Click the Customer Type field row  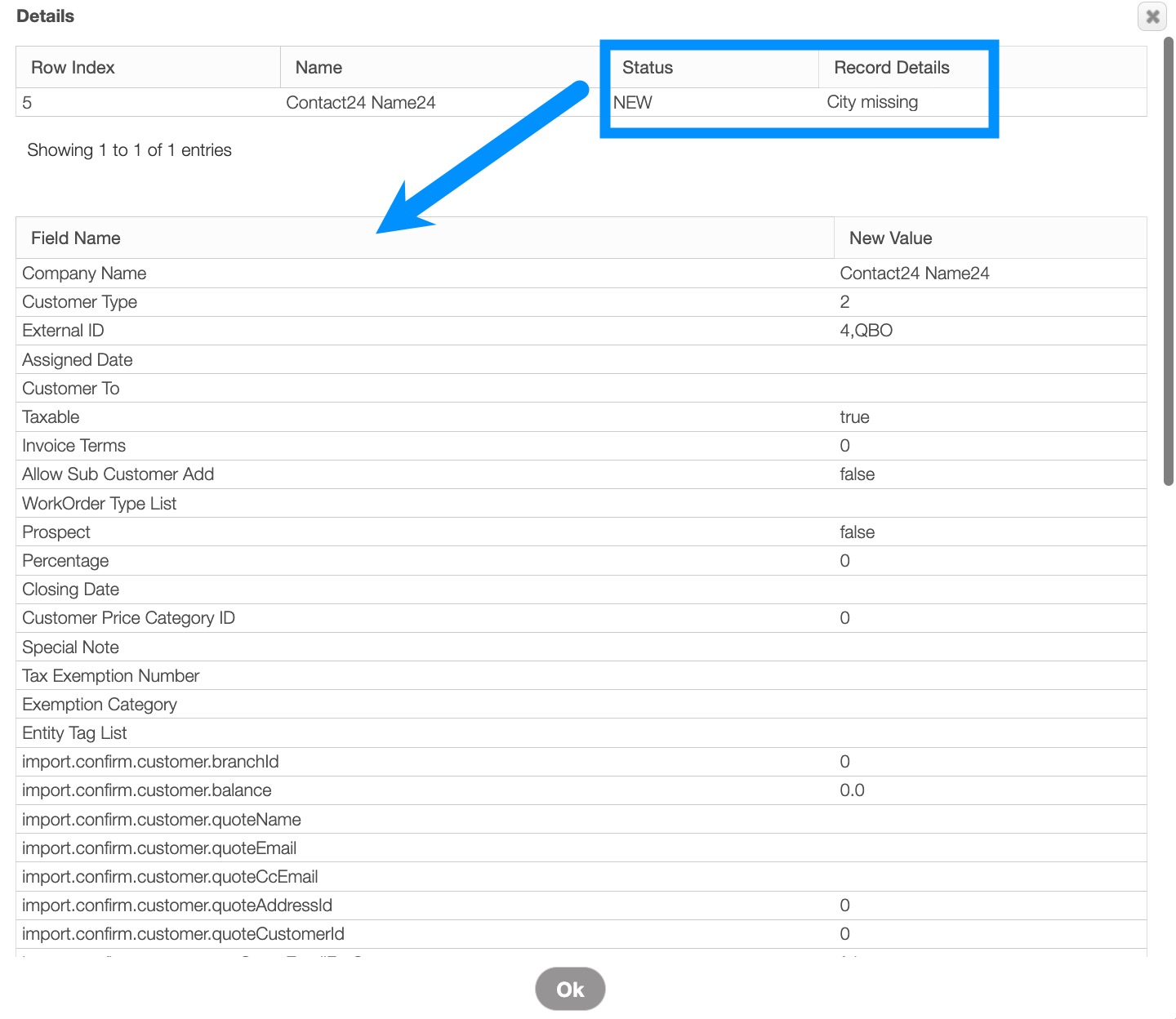point(80,302)
